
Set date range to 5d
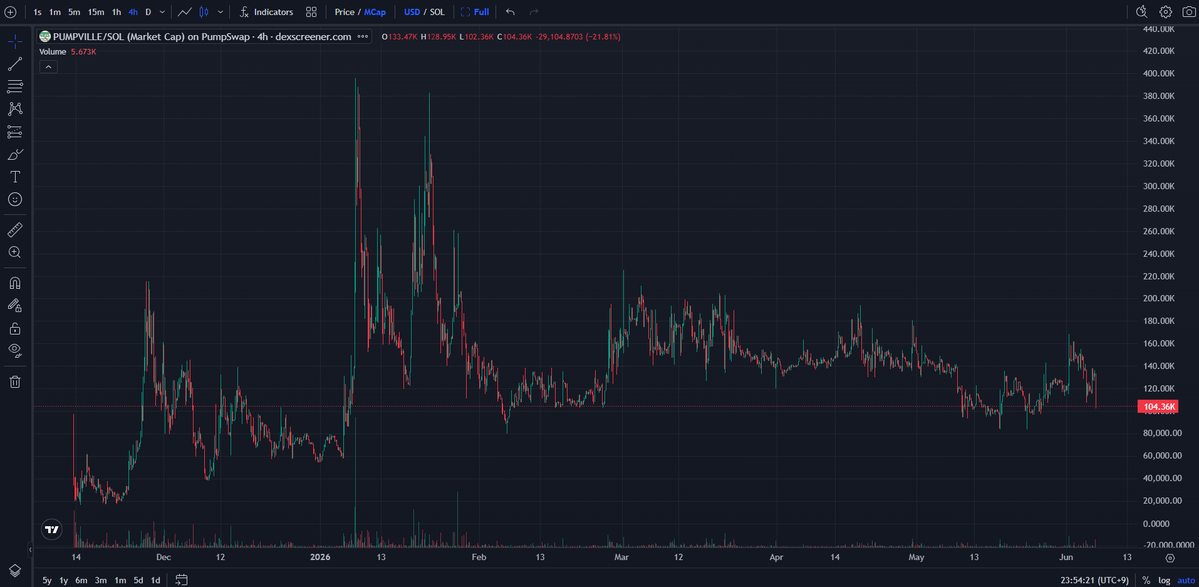click(x=138, y=580)
